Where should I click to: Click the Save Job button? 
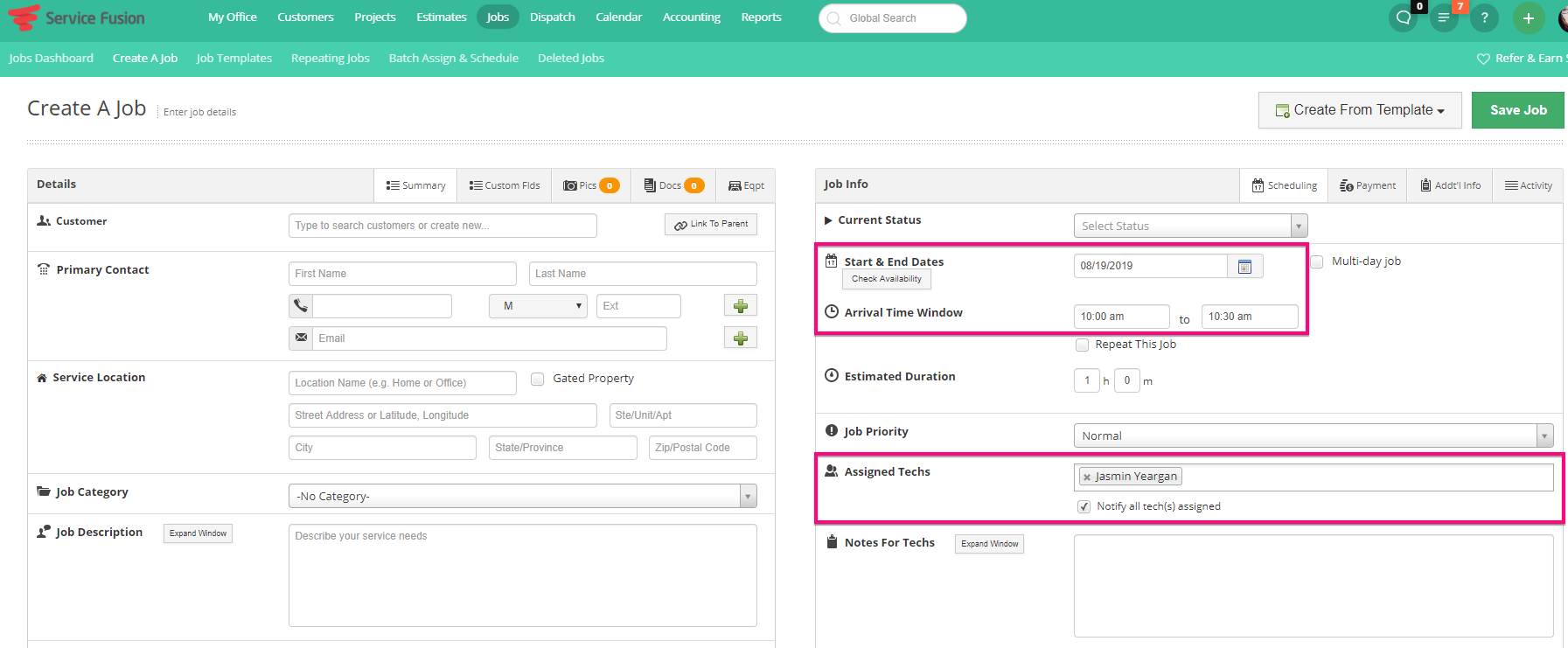(x=1517, y=110)
